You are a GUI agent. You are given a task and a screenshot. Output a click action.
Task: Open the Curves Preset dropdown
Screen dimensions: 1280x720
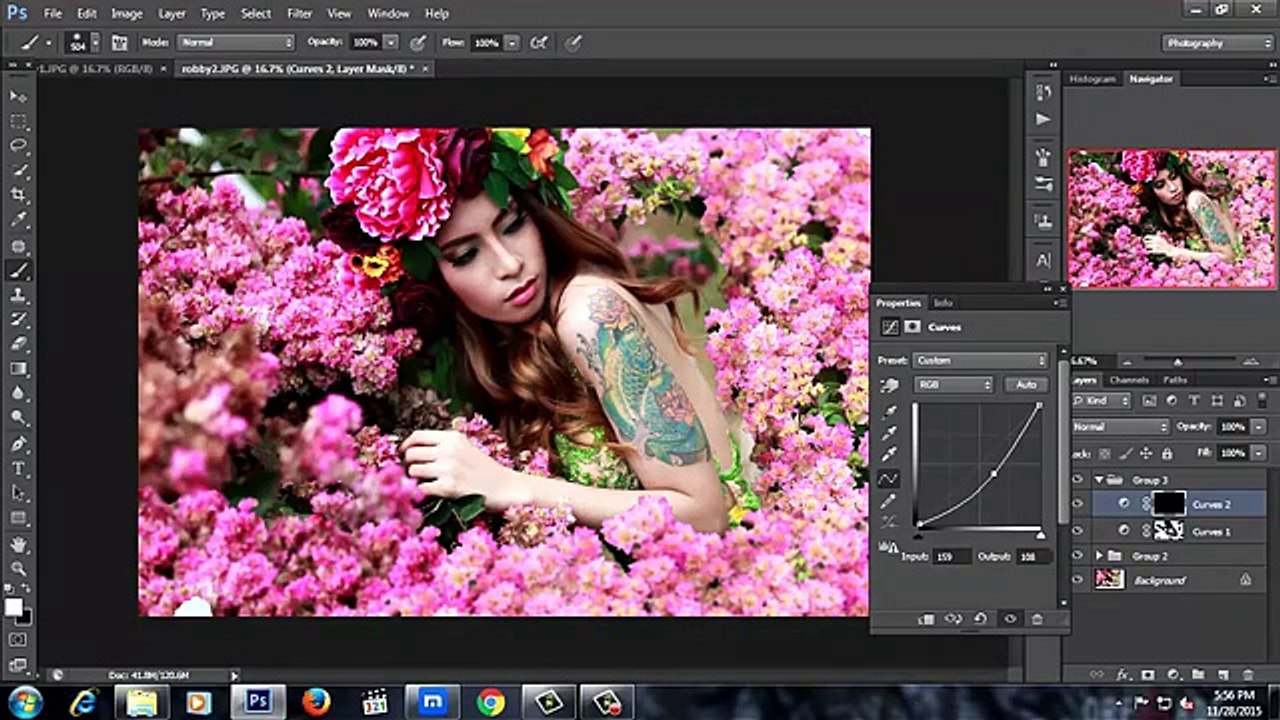979,360
